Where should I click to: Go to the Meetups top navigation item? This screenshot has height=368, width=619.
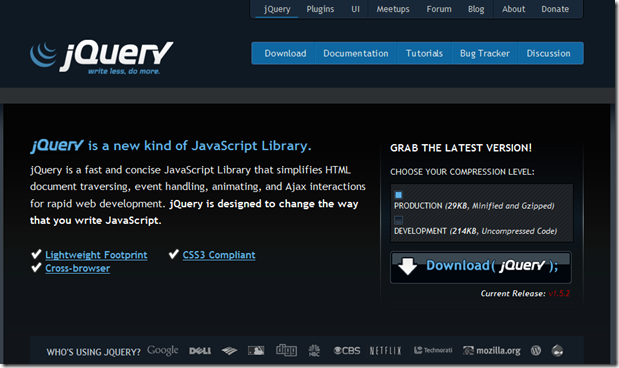click(x=393, y=9)
